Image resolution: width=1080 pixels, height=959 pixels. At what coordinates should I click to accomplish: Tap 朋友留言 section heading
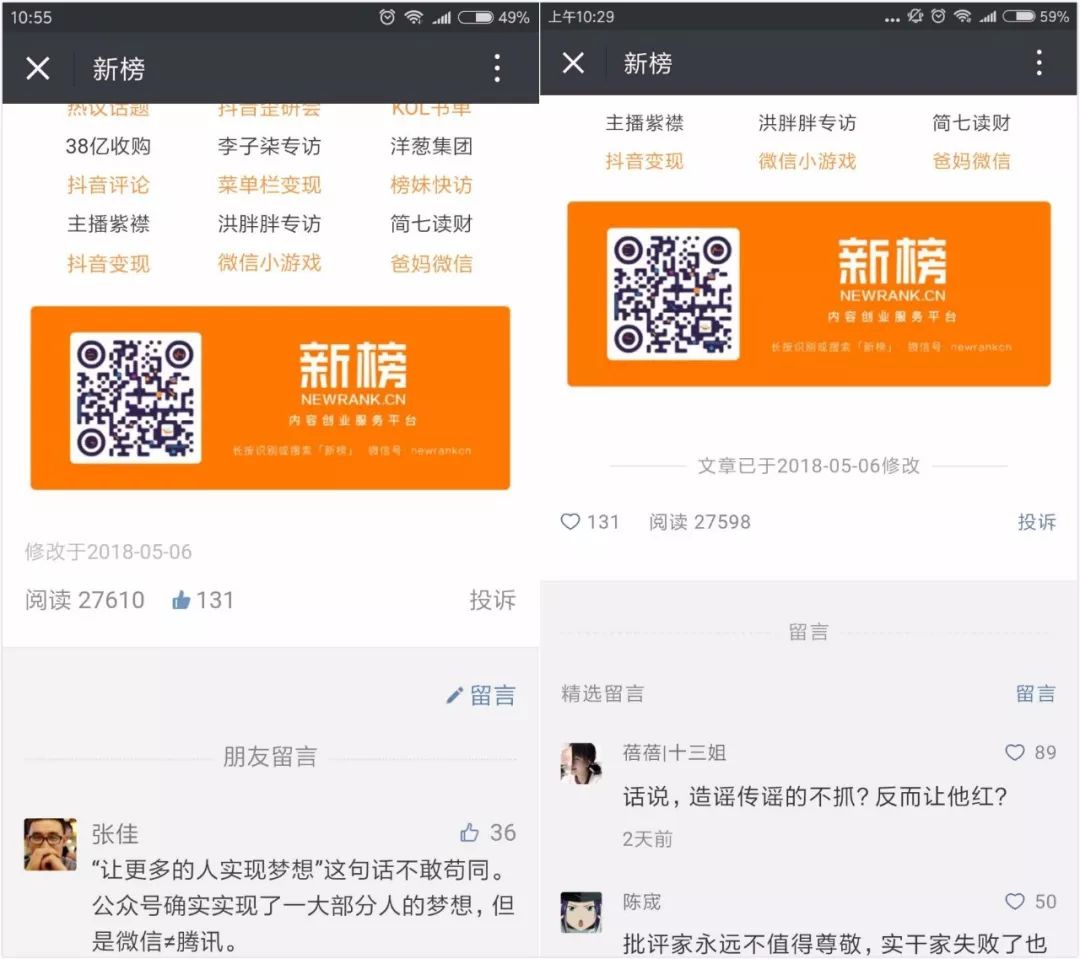pos(270,756)
